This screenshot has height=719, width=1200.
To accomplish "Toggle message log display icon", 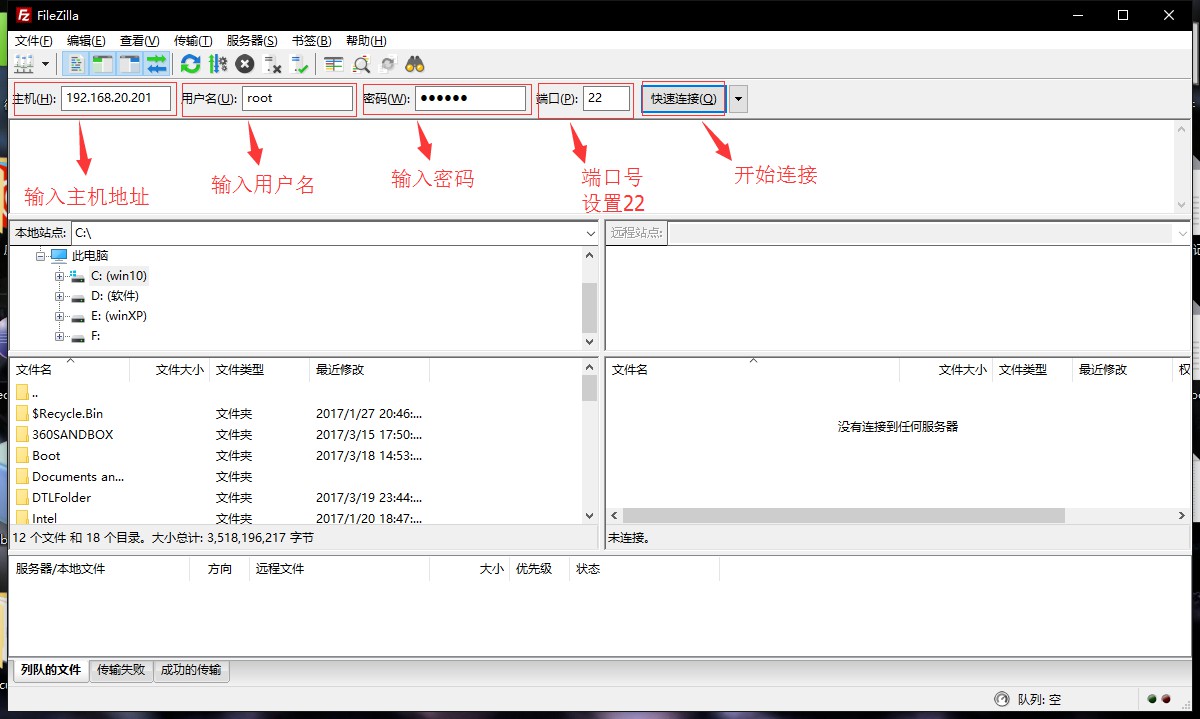I will click(x=77, y=64).
